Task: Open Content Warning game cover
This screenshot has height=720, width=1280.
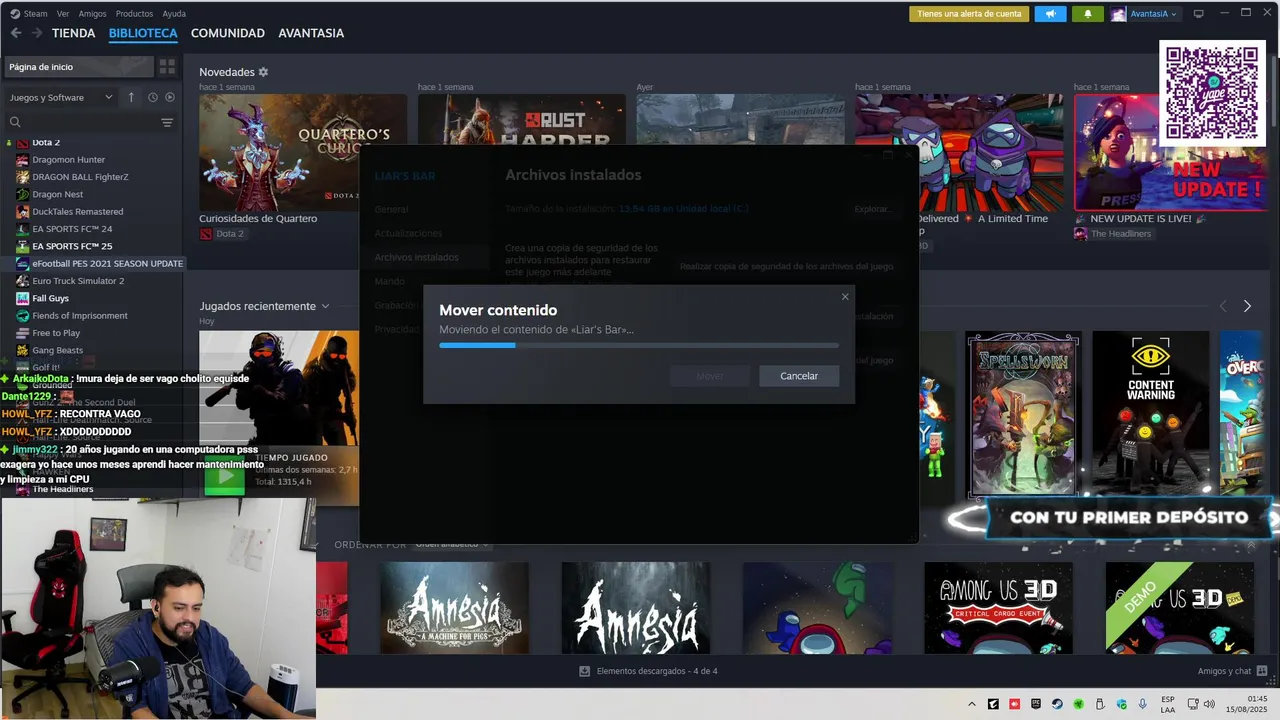Action: click(1151, 414)
